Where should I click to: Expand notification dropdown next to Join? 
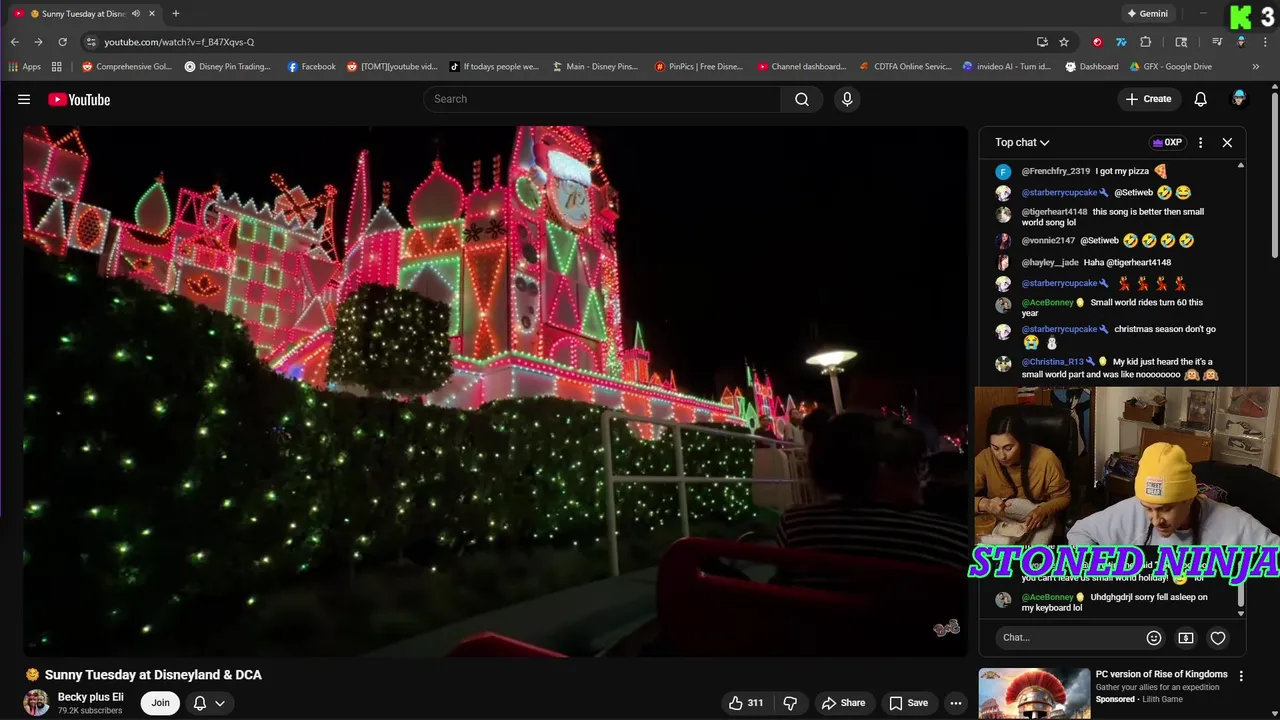[x=209, y=703]
